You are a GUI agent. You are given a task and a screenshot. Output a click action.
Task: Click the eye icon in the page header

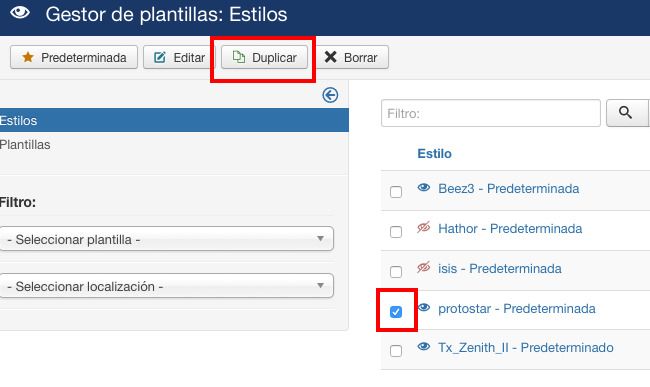[x=20, y=13]
